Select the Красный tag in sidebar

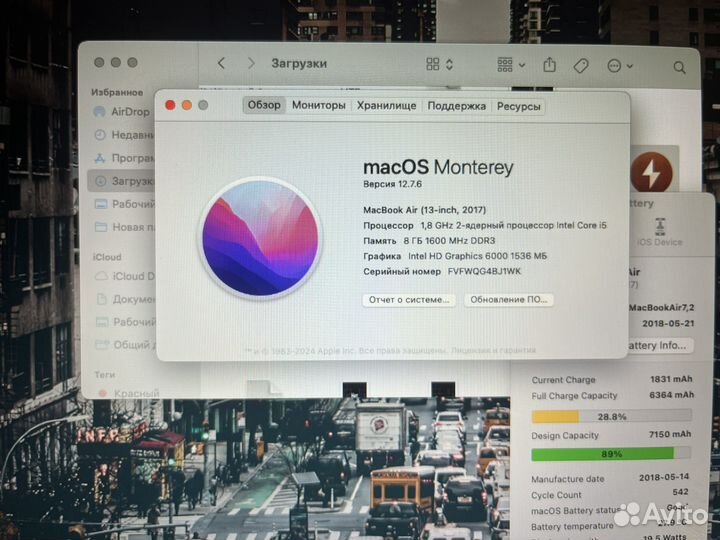click(129, 393)
